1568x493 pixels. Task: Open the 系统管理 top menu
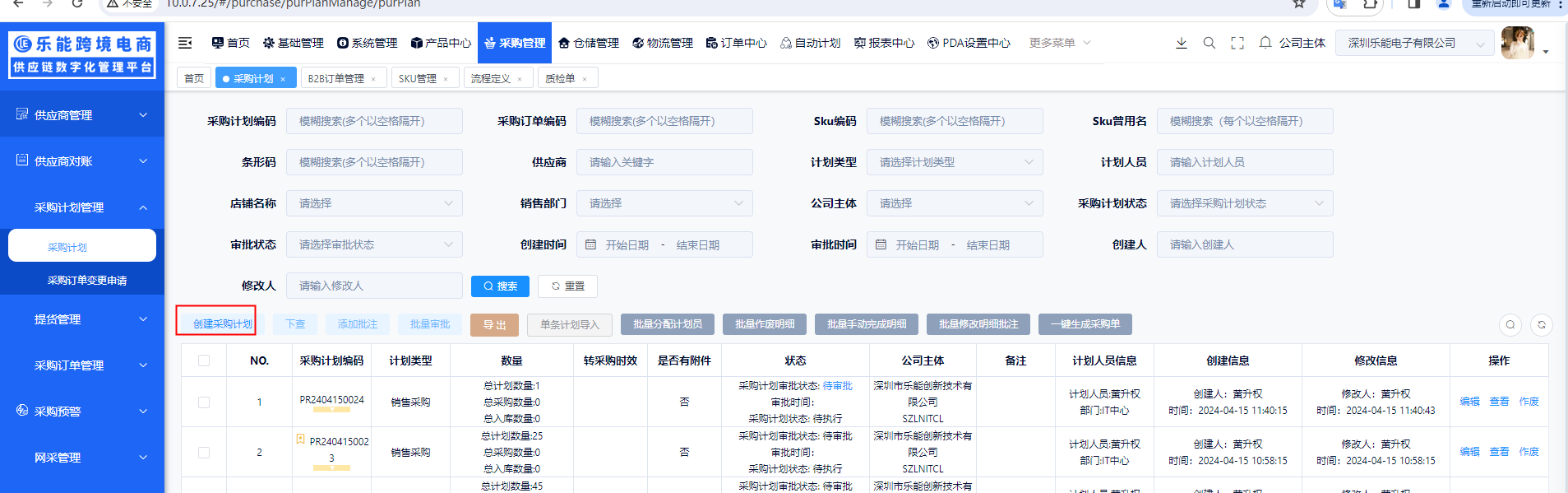[x=367, y=43]
